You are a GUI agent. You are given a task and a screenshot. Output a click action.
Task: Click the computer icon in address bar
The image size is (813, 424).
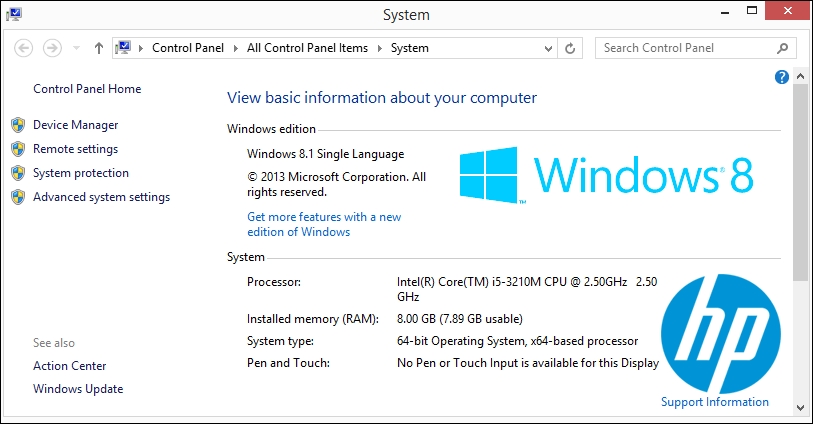tap(123, 48)
